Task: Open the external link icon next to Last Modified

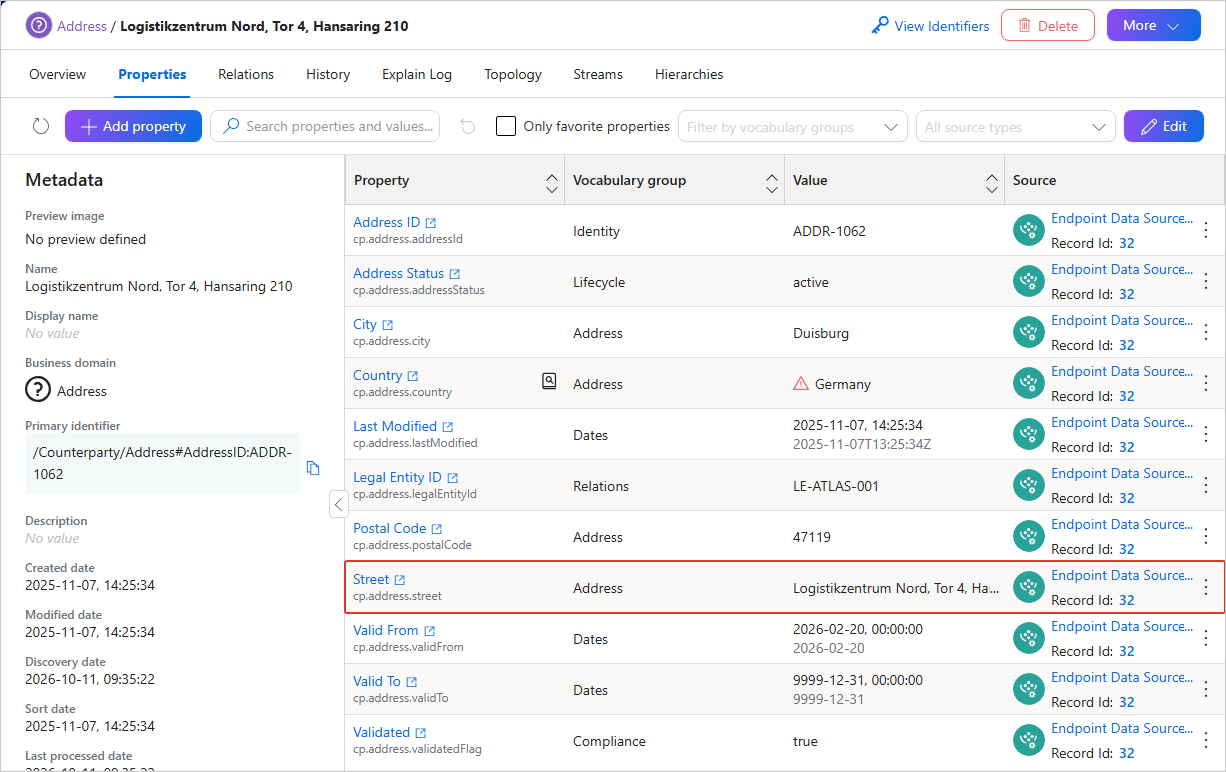Action: click(x=448, y=427)
